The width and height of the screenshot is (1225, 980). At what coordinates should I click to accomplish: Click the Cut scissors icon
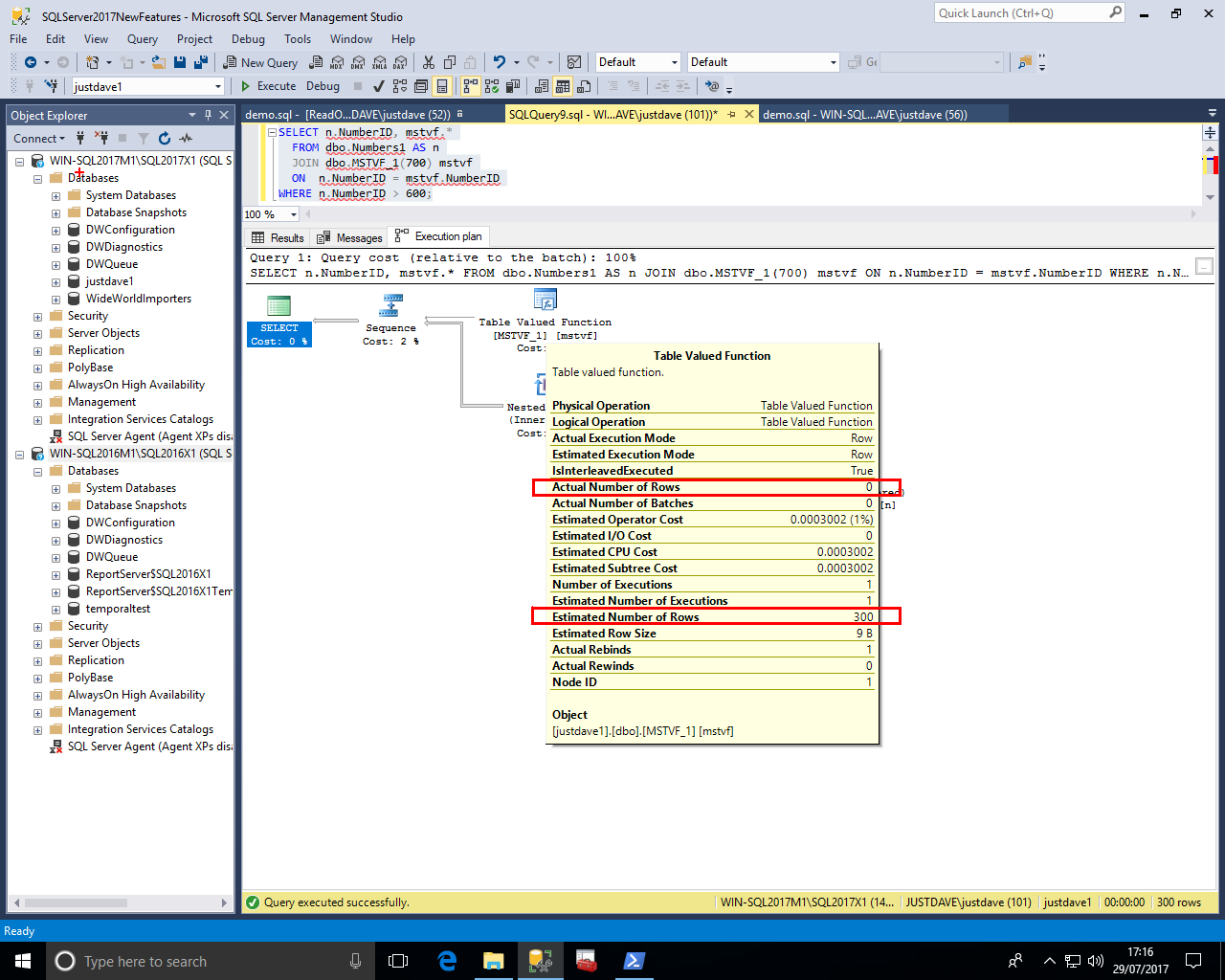(428, 62)
